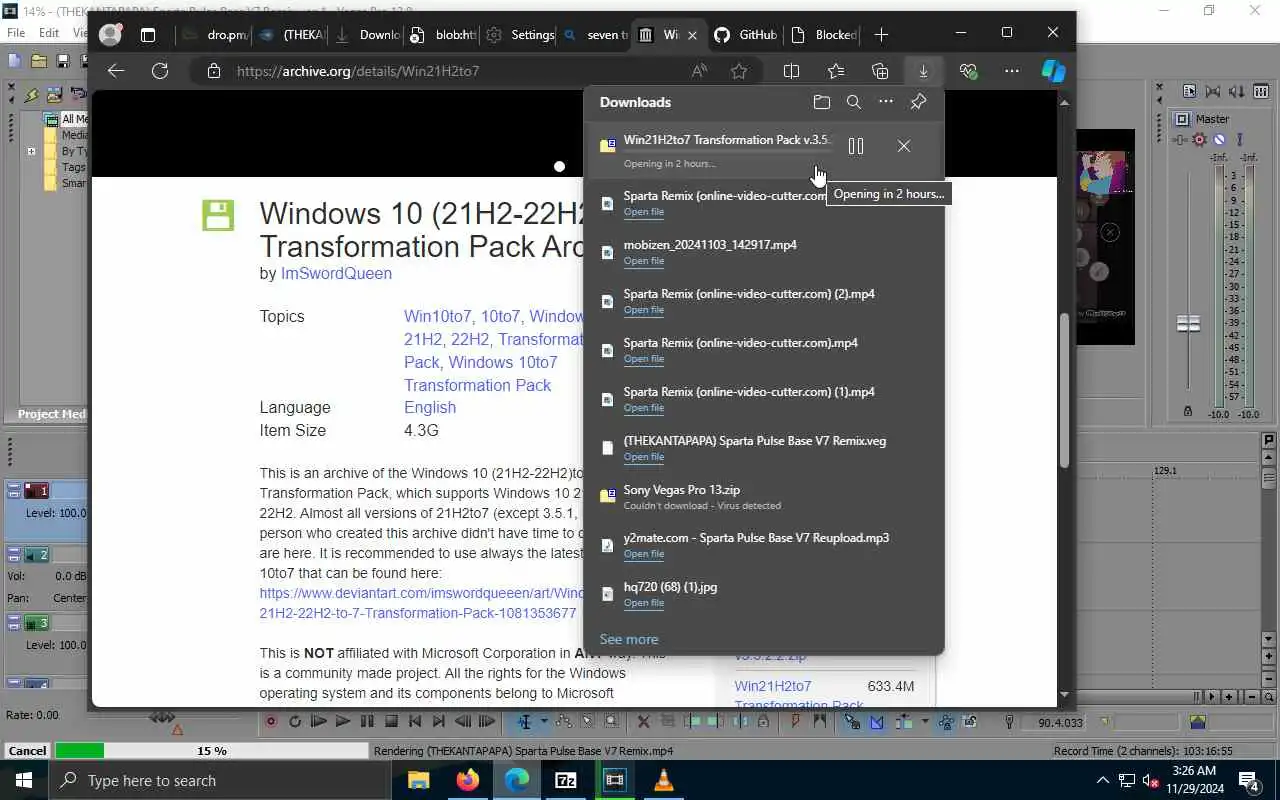Open the Favorites hub icon
This screenshot has height=800, width=1280.
coord(836,71)
